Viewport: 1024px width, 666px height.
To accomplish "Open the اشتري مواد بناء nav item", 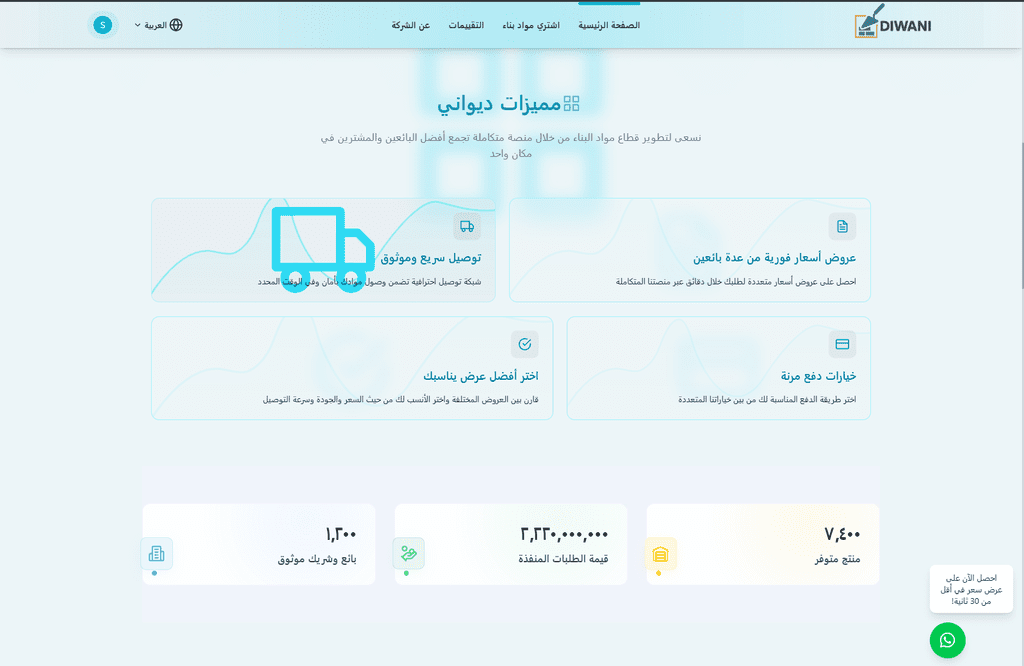I will click(531, 25).
